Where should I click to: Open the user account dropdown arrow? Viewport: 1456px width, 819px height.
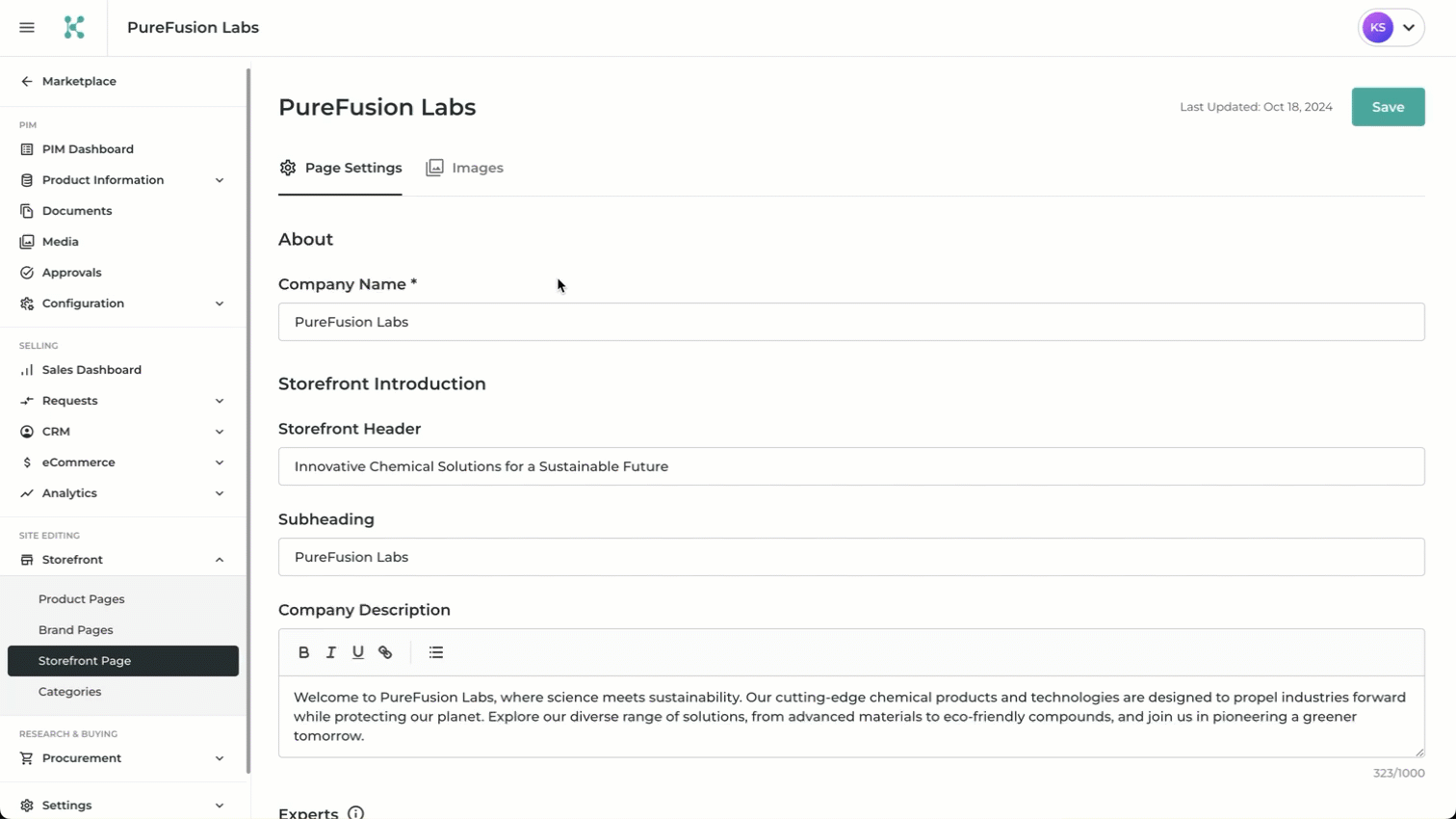click(1409, 28)
